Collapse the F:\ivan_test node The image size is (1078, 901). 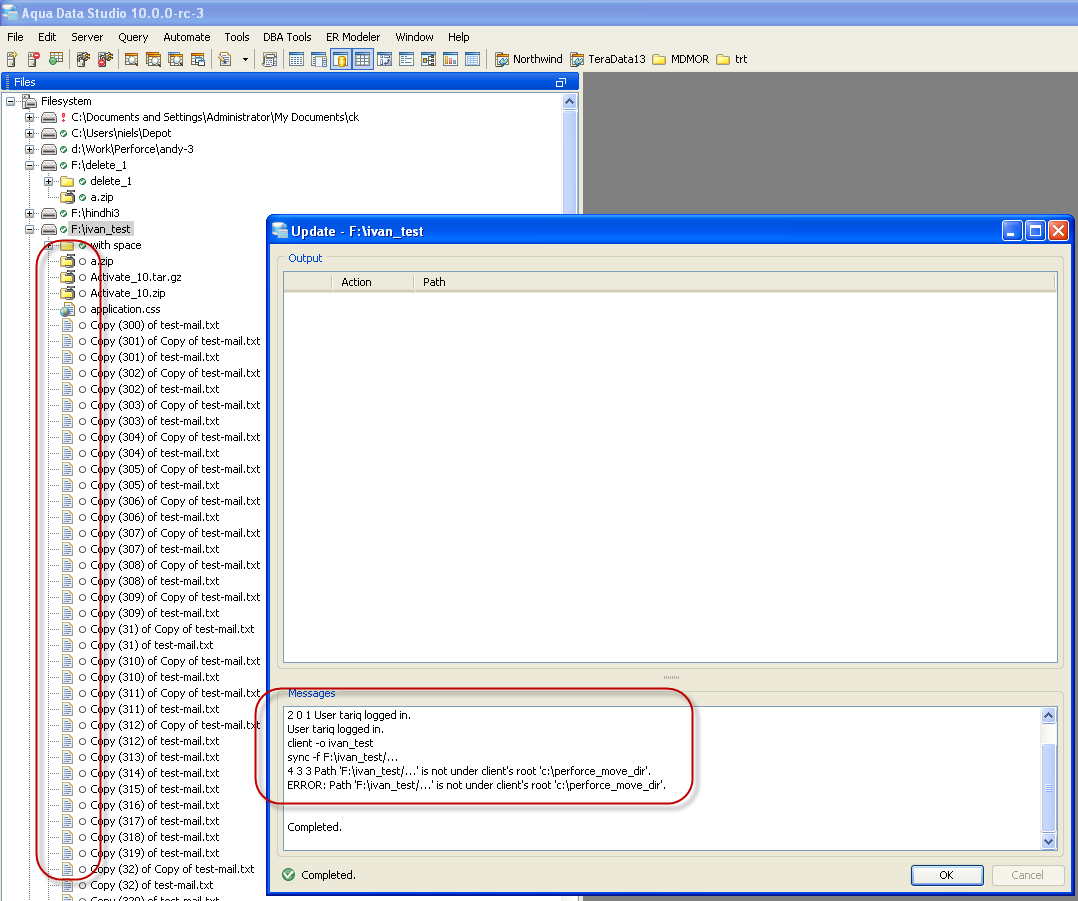click(30, 229)
